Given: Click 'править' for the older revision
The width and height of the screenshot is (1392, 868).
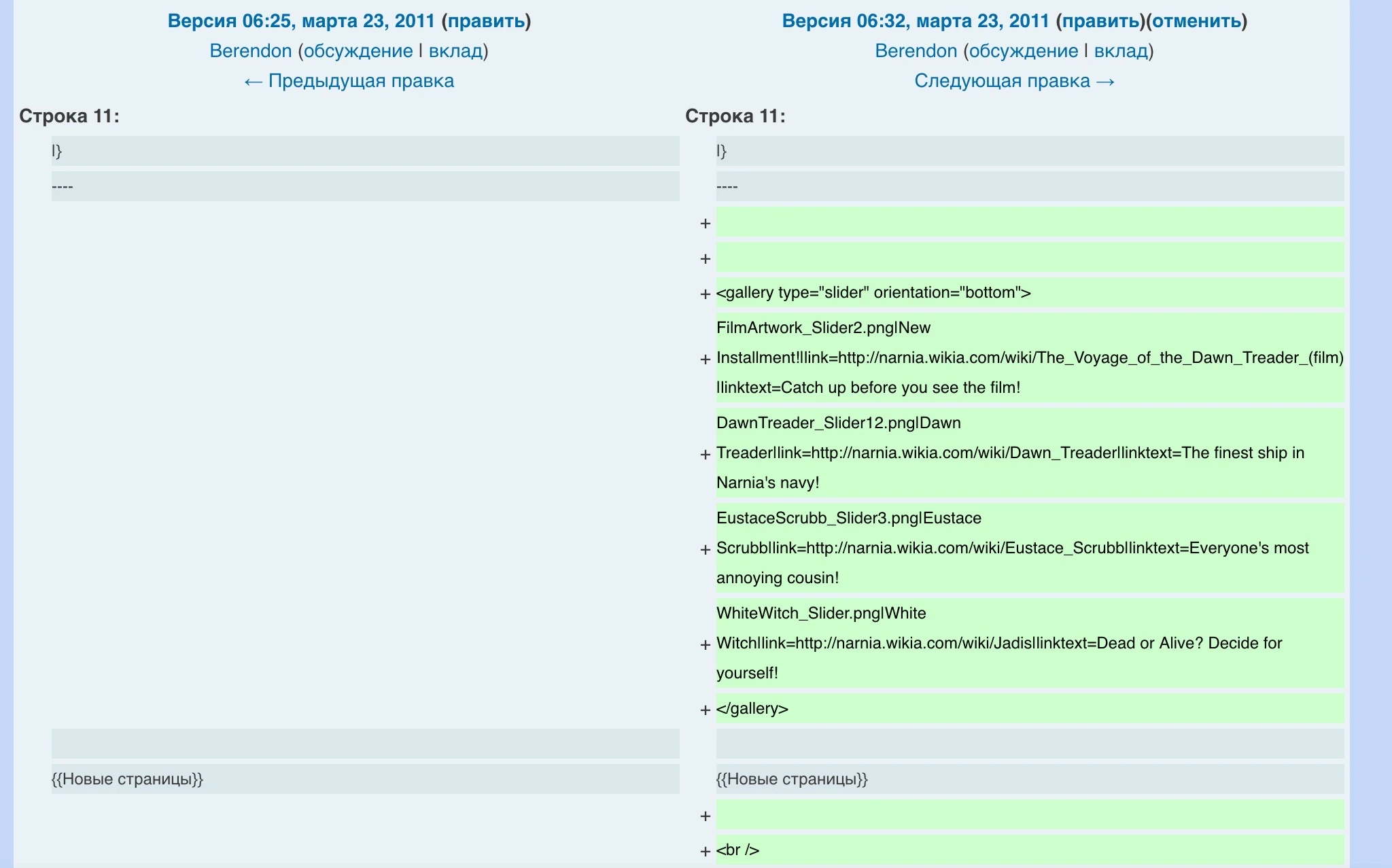Looking at the screenshot, I should click(x=486, y=21).
